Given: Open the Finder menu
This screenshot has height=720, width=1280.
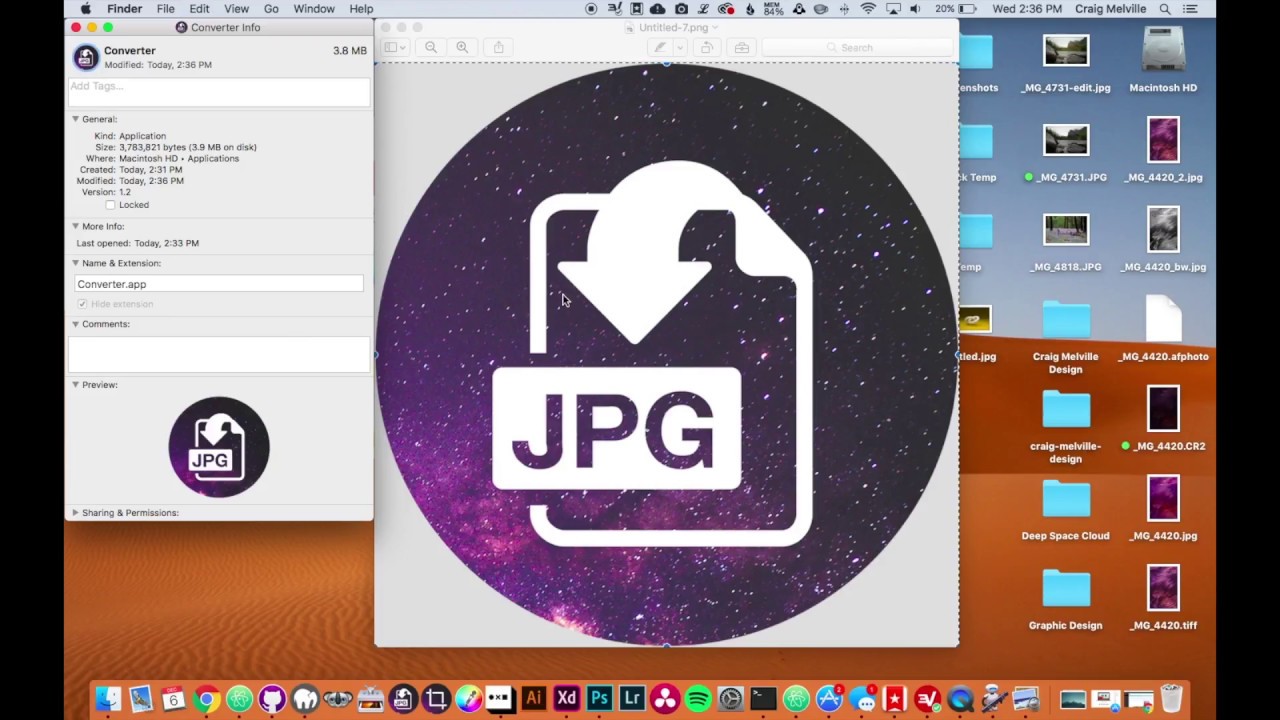Looking at the screenshot, I should 125,9.
